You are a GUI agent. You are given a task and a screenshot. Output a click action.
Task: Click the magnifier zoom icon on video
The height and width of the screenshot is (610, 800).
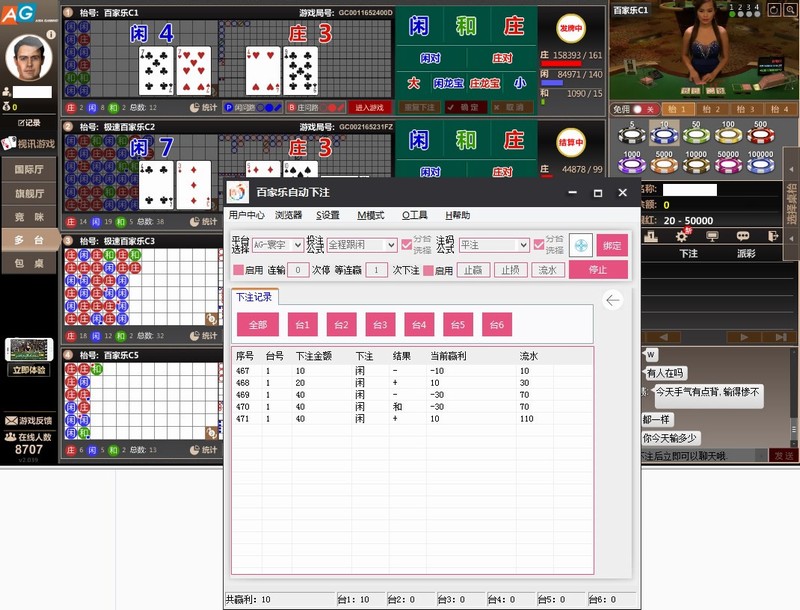pos(789,9)
